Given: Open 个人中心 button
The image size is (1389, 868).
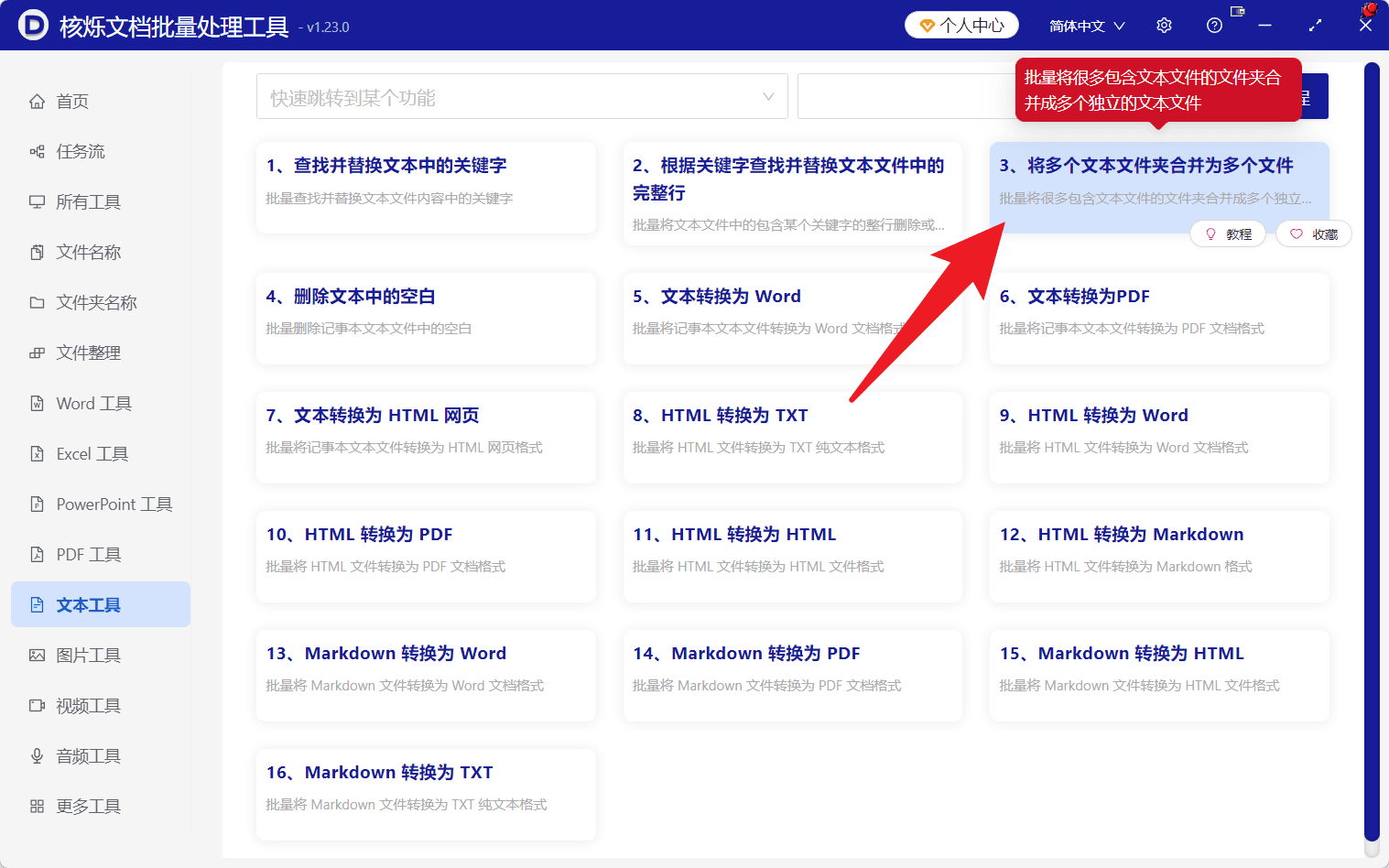Looking at the screenshot, I should (x=961, y=25).
